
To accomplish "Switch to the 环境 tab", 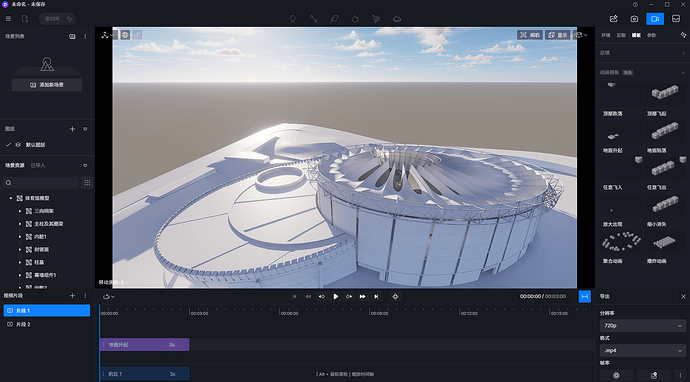I will tap(606, 35).
